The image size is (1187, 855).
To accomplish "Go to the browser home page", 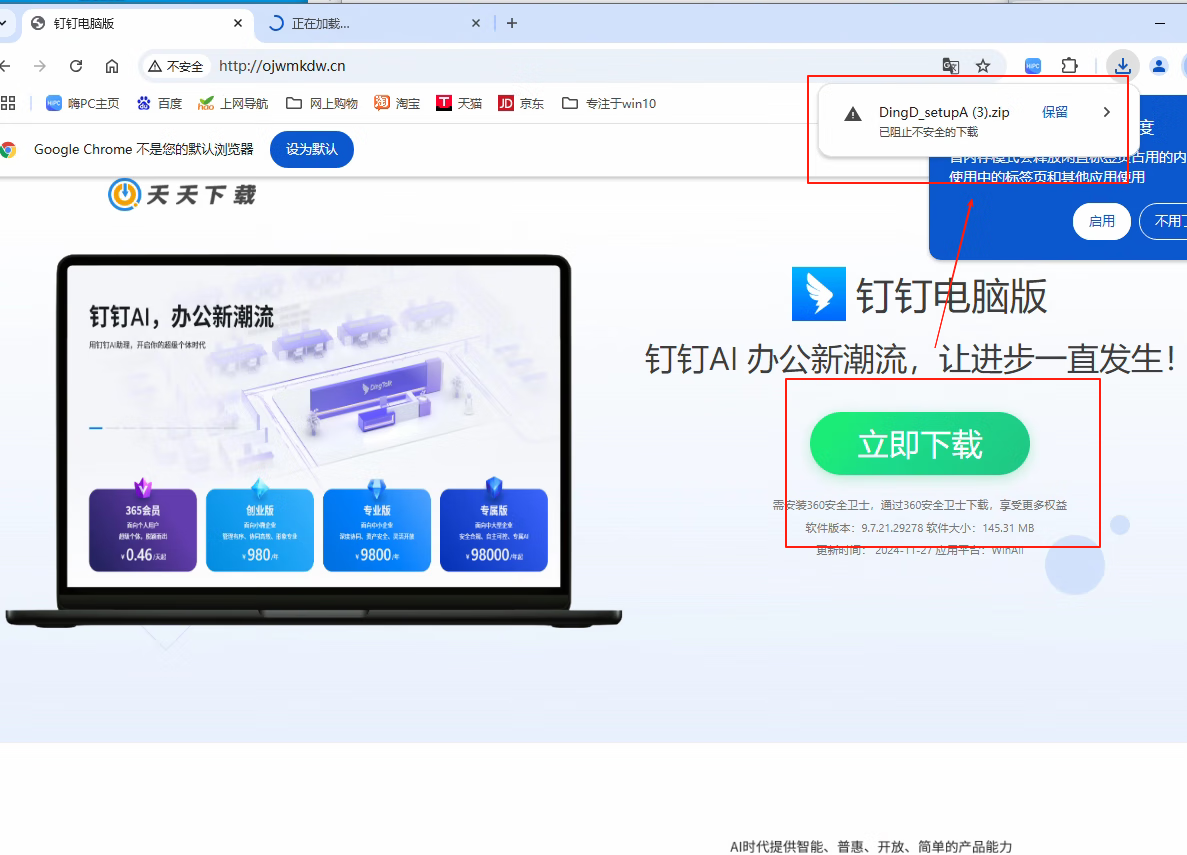I will (112, 66).
